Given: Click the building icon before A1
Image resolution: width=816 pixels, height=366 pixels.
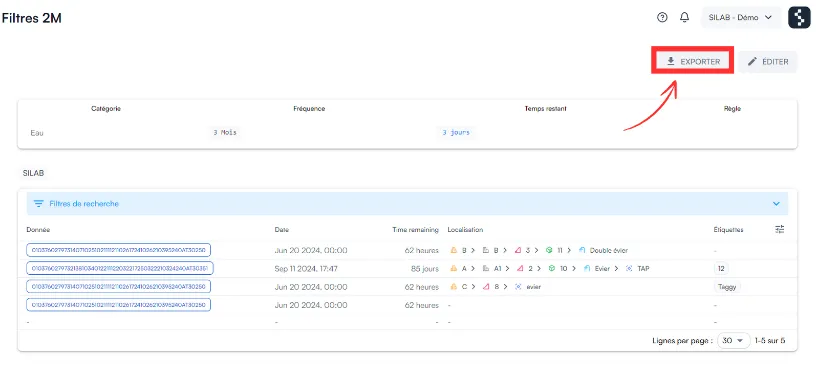Looking at the screenshot, I should 486,269.
